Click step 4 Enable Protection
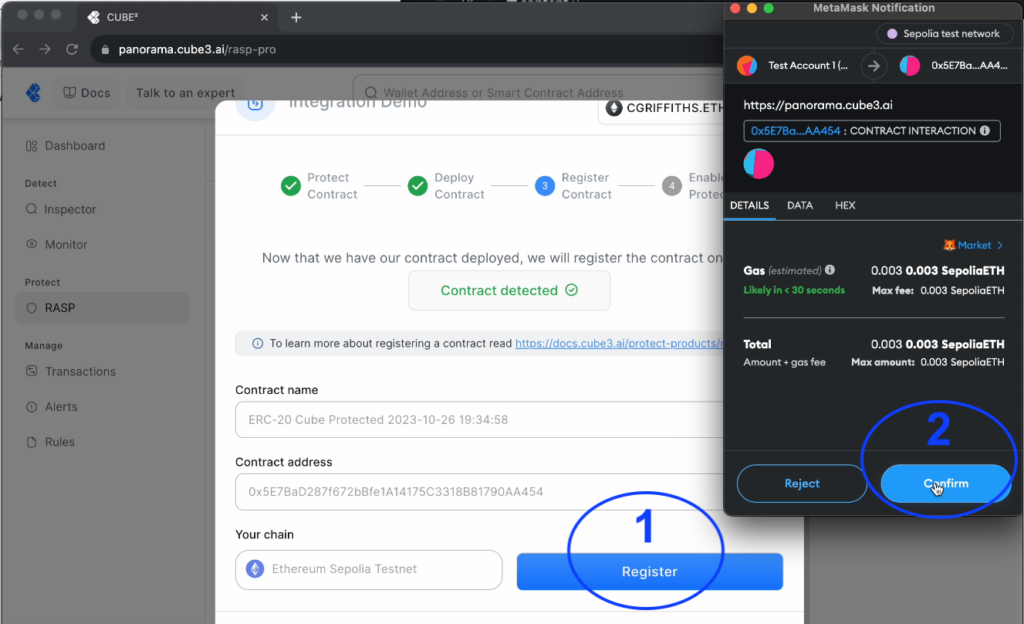The height and width of the screenshot is (624, 1024). pyautogui.click(x=672, y=186)
